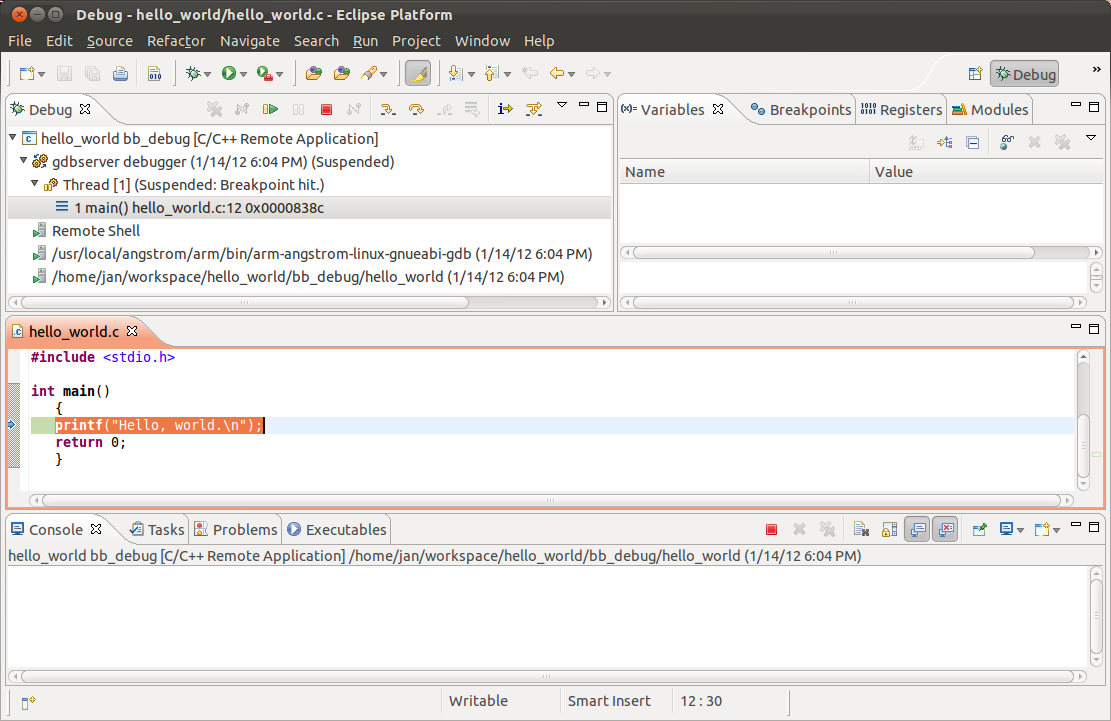Open the File menu
This screenshot has width=1111, height=721.
tap(20, 41)
